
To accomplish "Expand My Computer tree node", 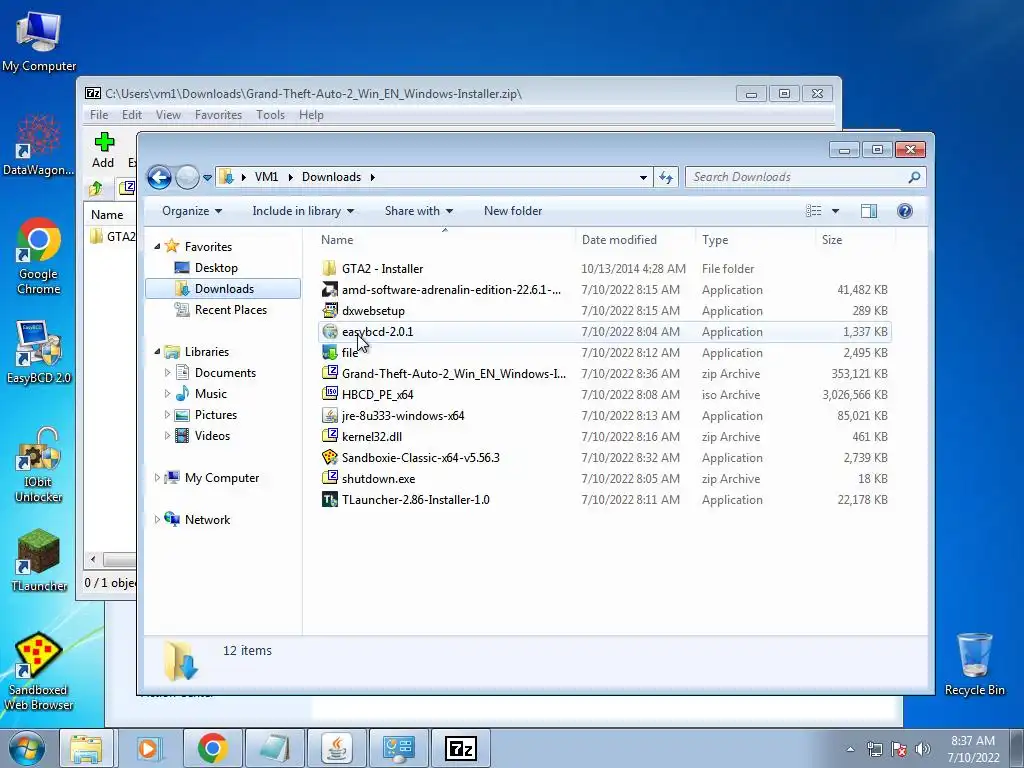I will 157,477.
